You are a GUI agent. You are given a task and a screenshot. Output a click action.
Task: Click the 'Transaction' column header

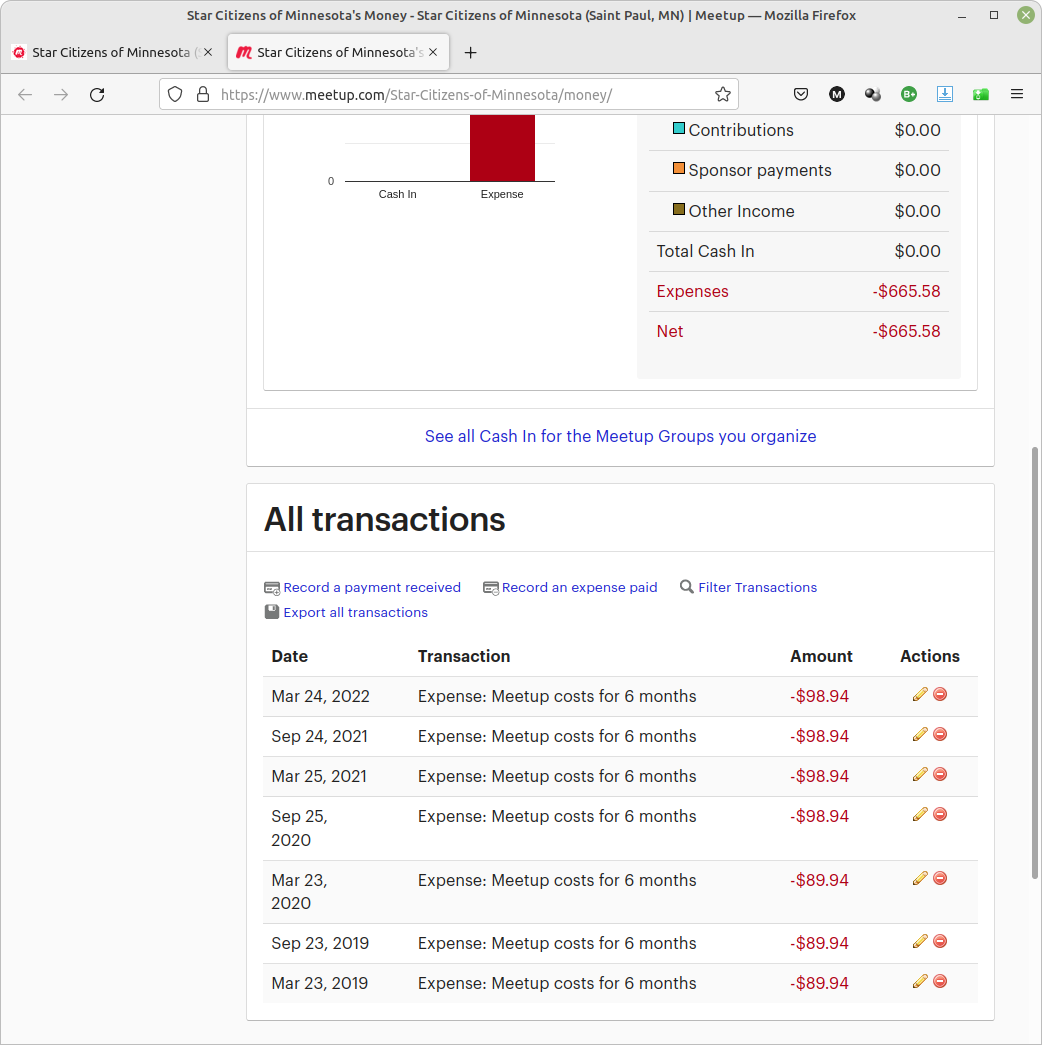[x=464, y=656]
